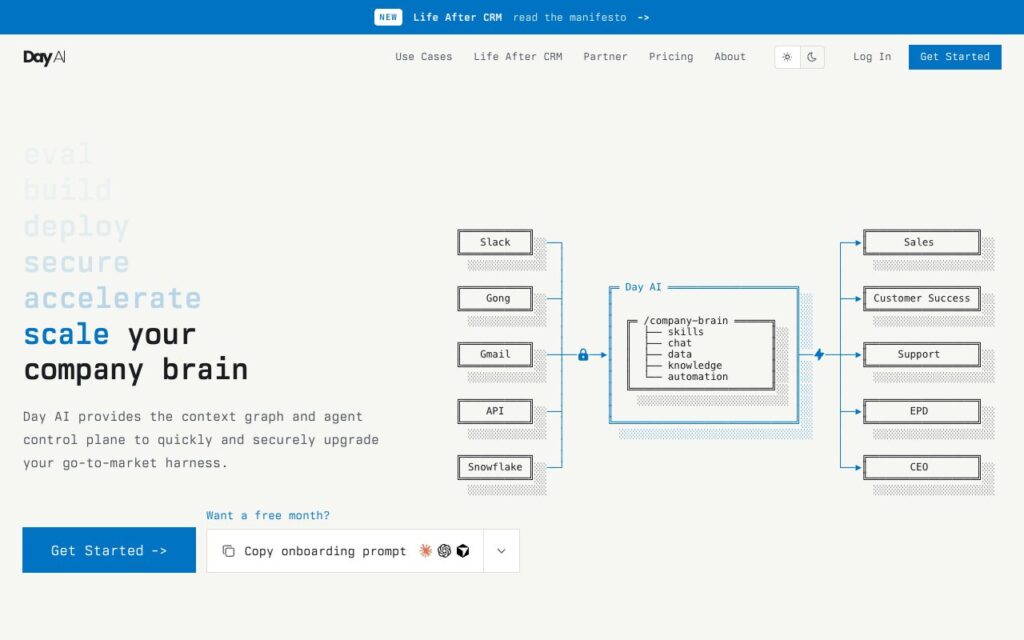Image resolution: width=1024 pixels, height=640 pixels.
Task: Click the black cube icon
Action: [463, 551]
